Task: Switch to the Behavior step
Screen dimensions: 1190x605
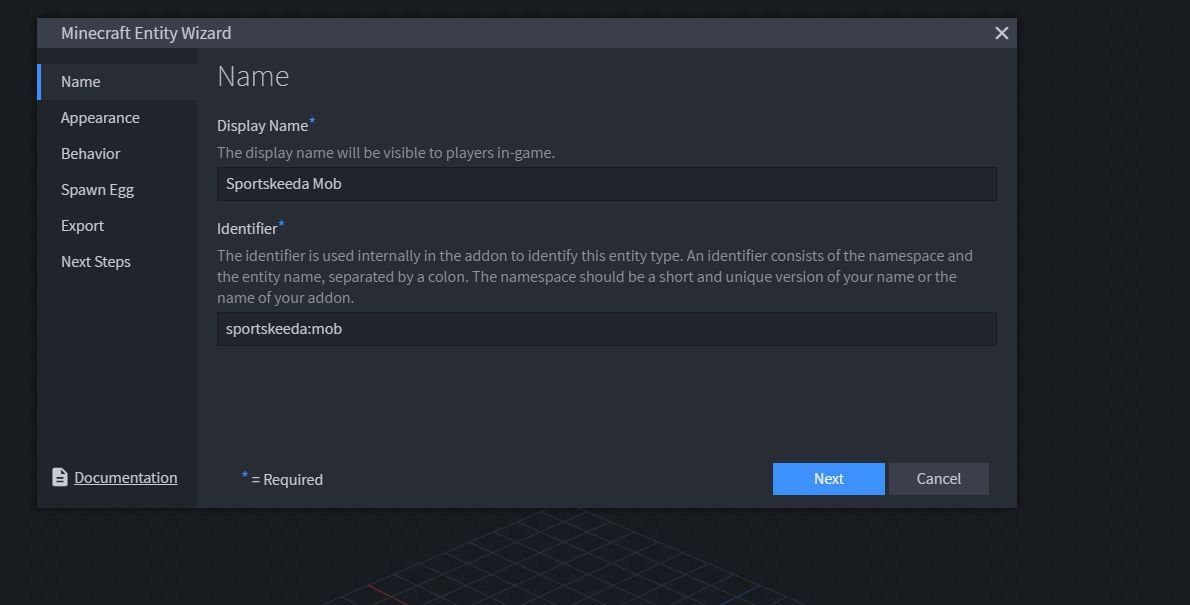Action: (90, 153)
